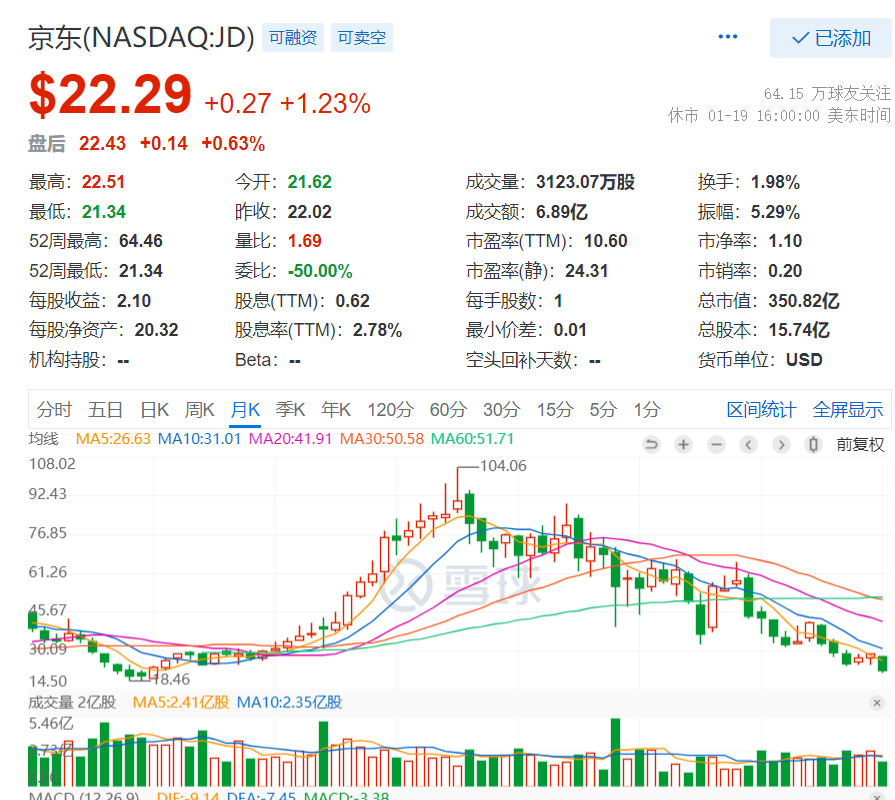
Task: Close the volume (成交量) indicator panel
Action: coord(877,703)
